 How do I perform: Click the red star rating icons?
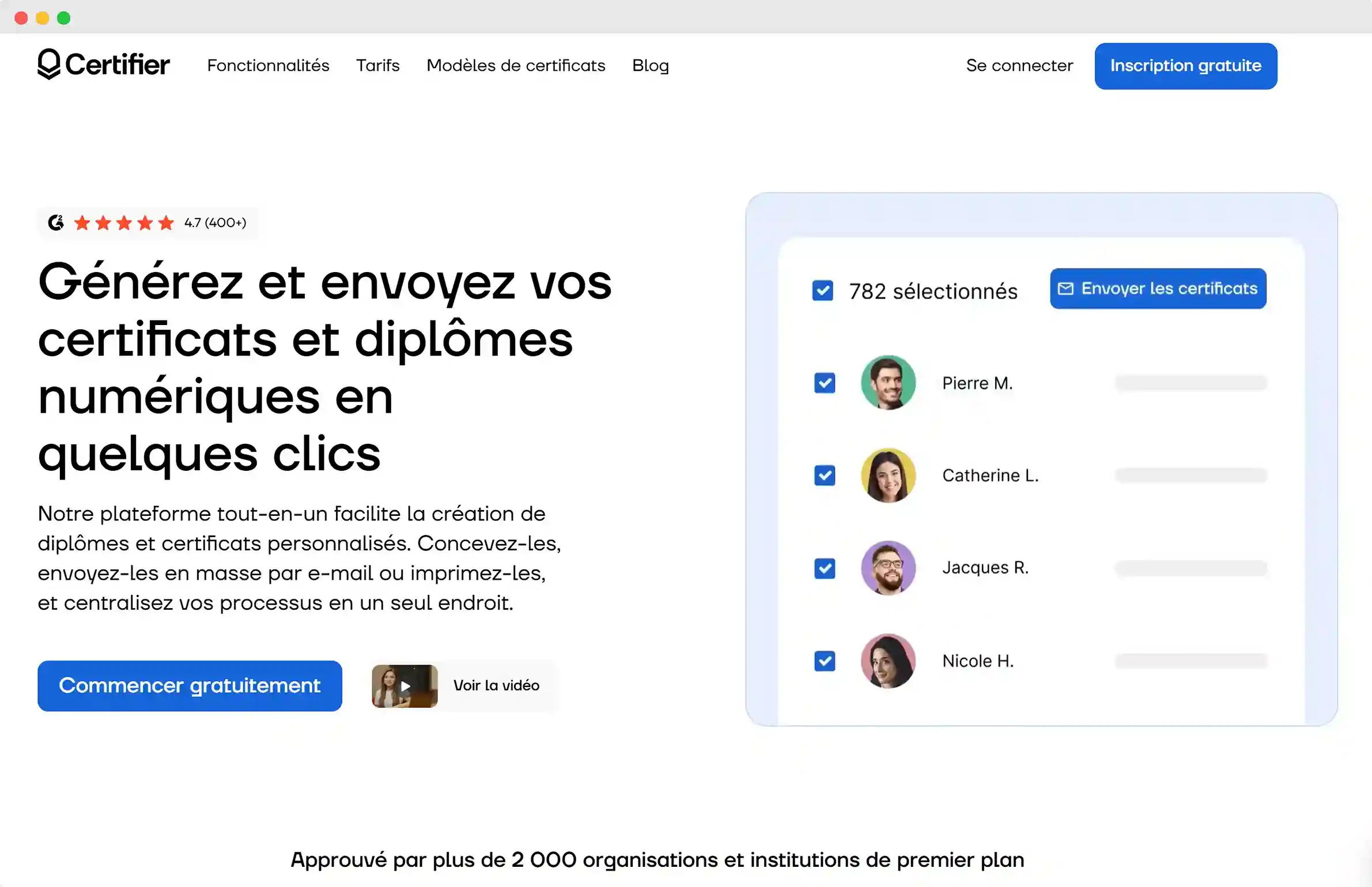click(x=123, y=222)
